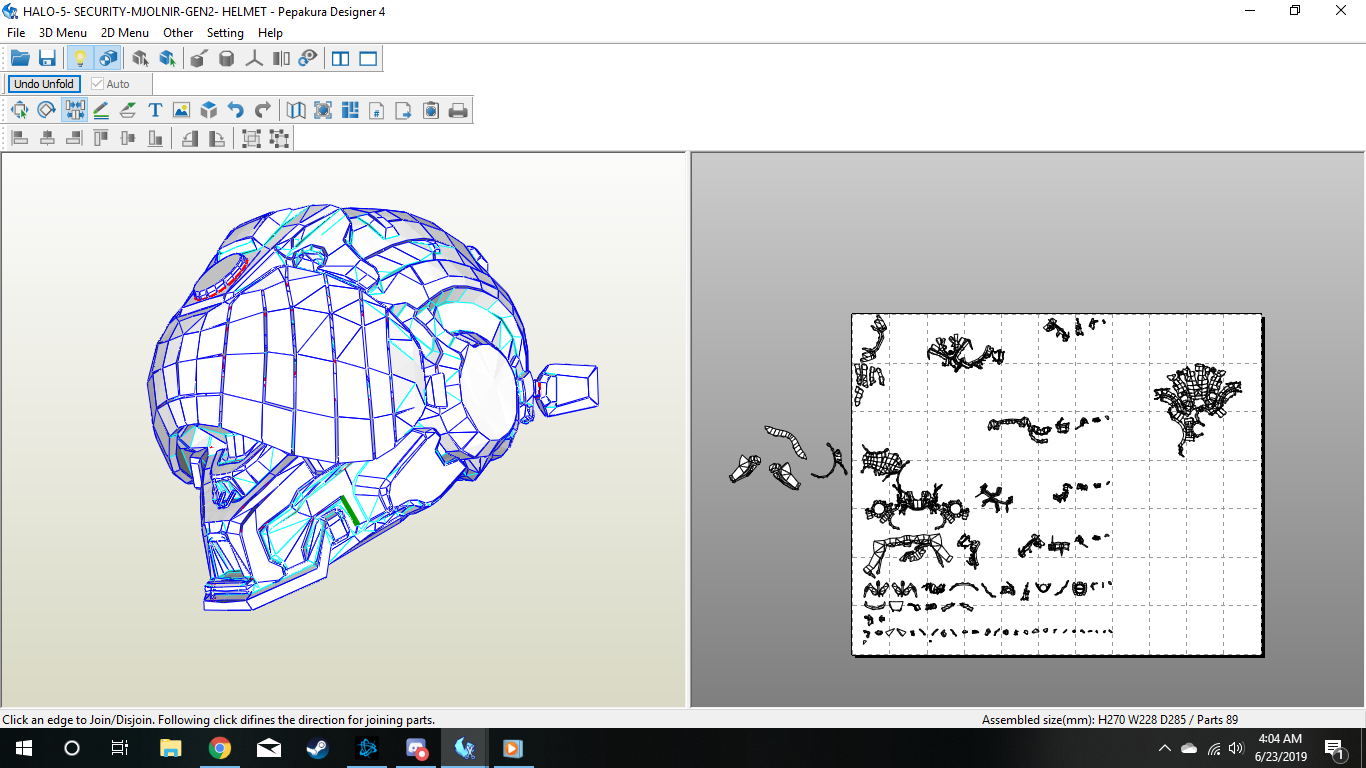Open Google Chrome from the taskbar
Viewport: 1366px width, 768px height.
pyautogui.click(x=219, y=748)
